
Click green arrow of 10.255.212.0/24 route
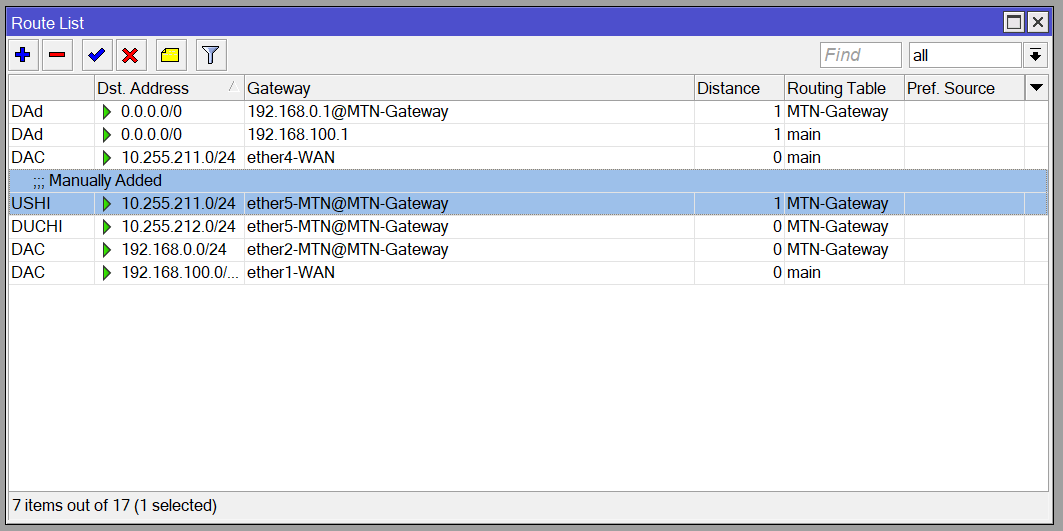(x=106, y=227)
